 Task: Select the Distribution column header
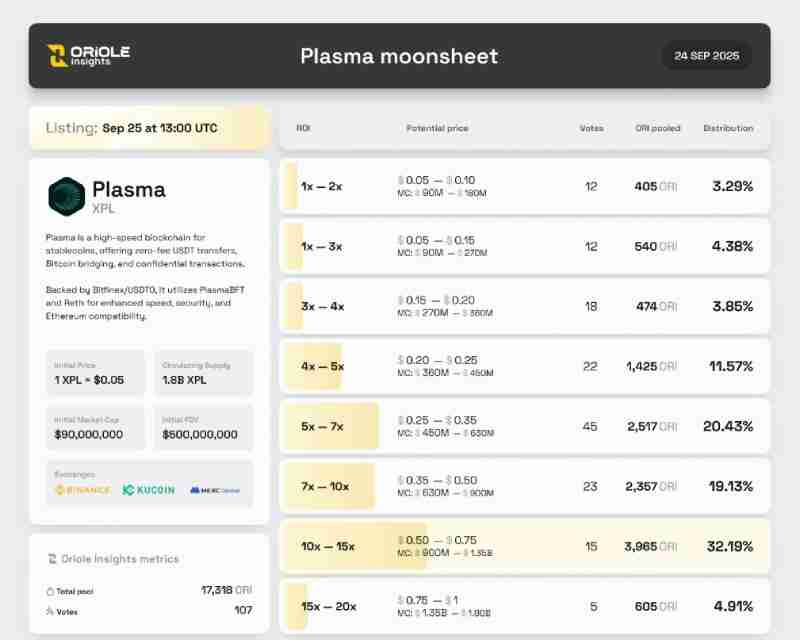[x=728, y=128]
